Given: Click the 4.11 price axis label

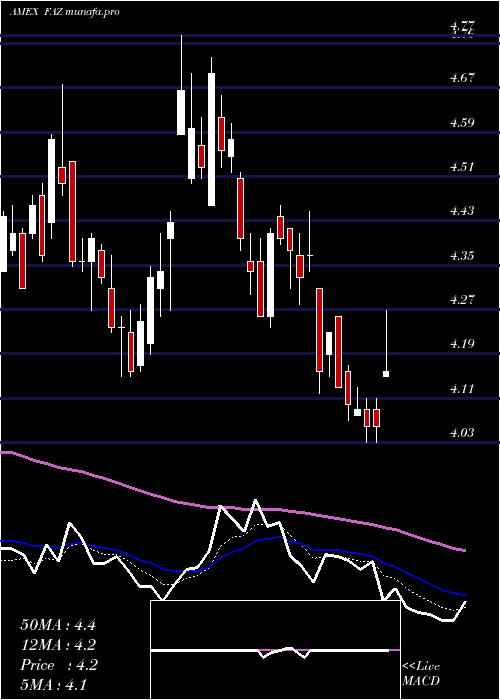Looking at the screenshot, I should point(462,388).
